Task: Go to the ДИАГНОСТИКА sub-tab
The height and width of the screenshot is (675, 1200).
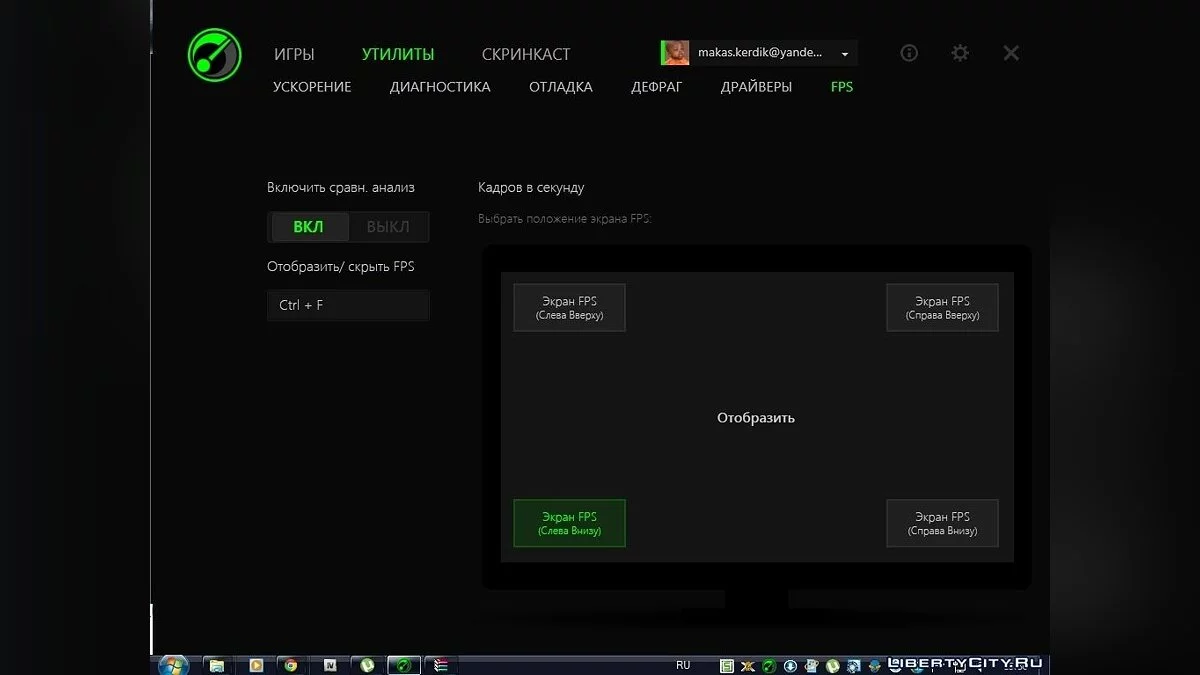Action: (x=440, y=87)
